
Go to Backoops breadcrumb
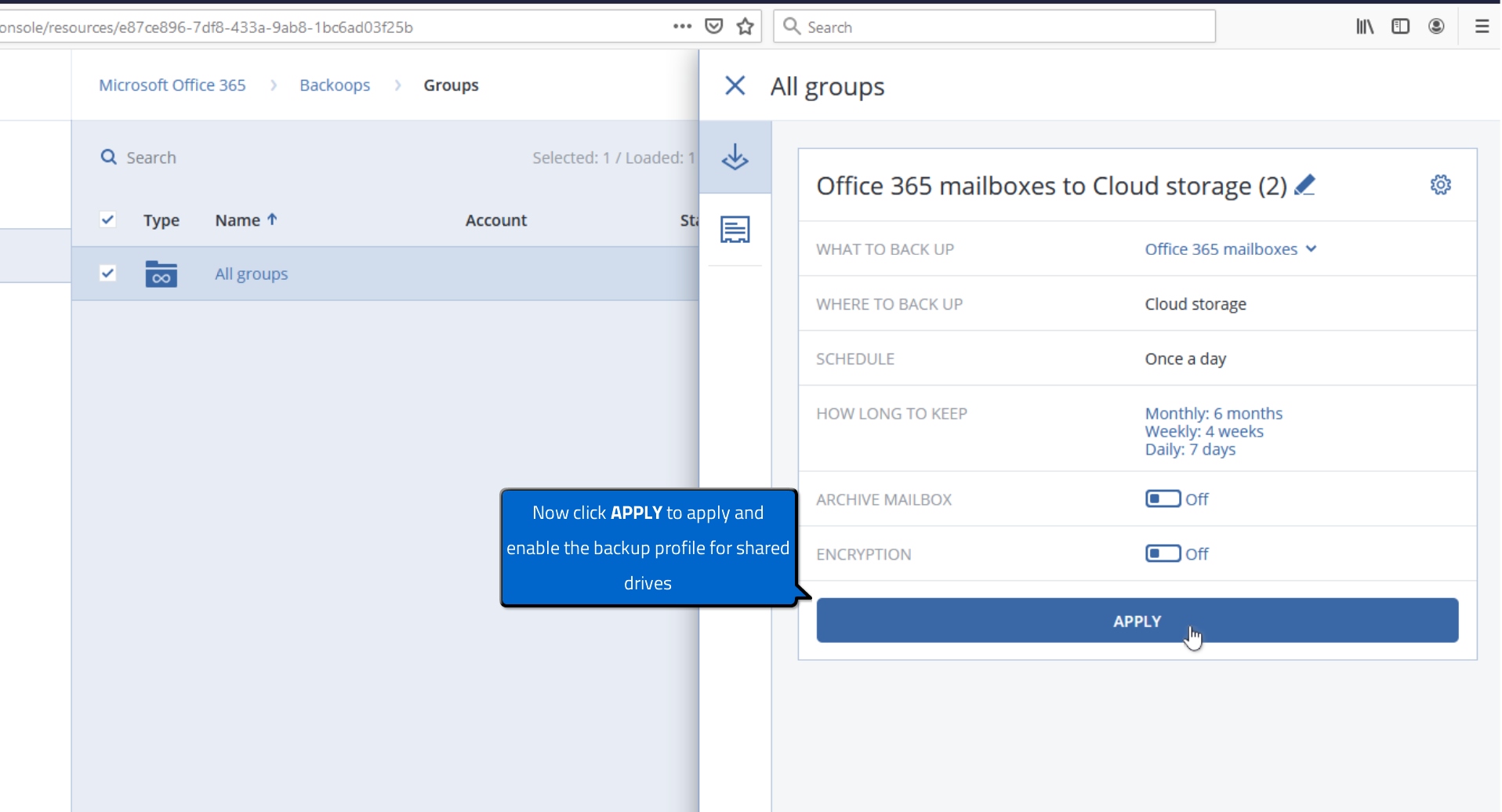pyautogui.click(x=335, y=85)
